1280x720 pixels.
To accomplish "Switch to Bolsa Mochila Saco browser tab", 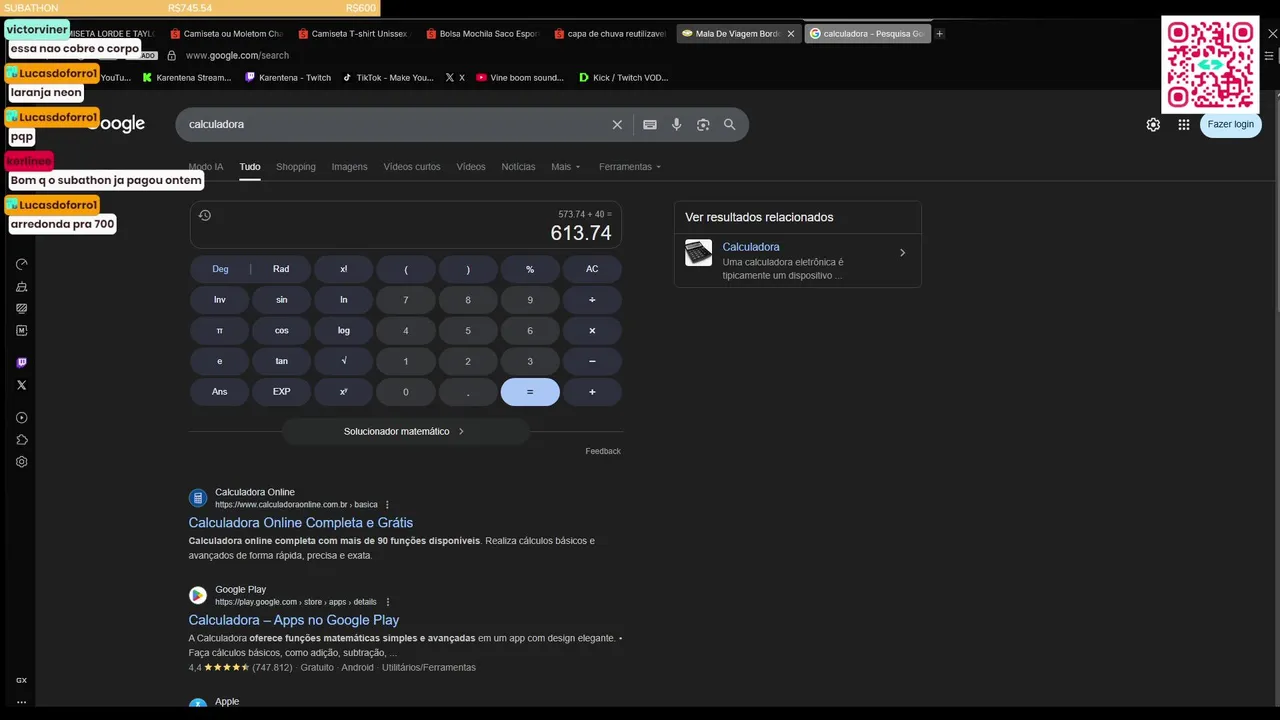I will tap(481, 34).
